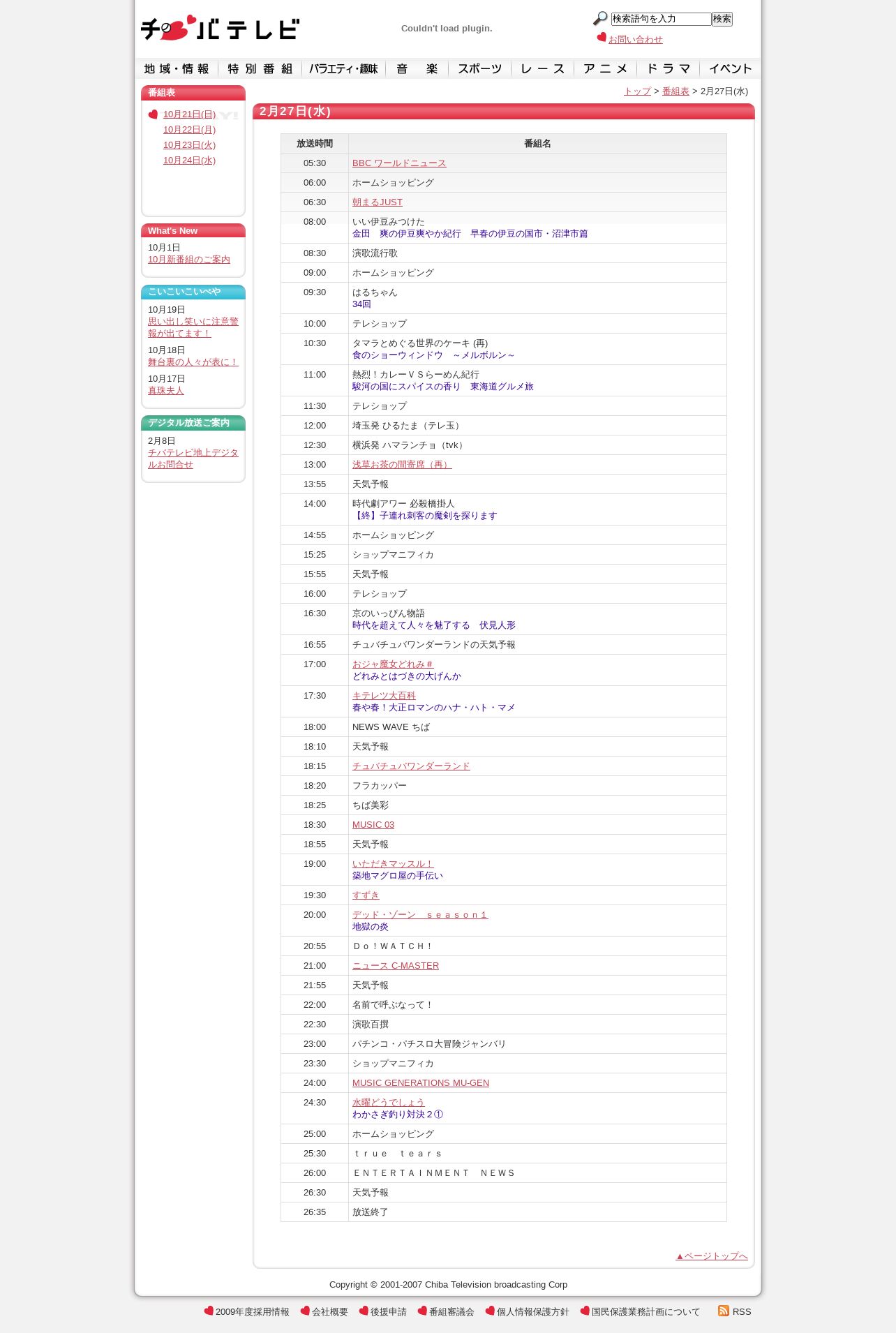The height and width of the screenshot is (1333, 896).
Task: Open the スポーツ menu
Action: click(480, 68)
